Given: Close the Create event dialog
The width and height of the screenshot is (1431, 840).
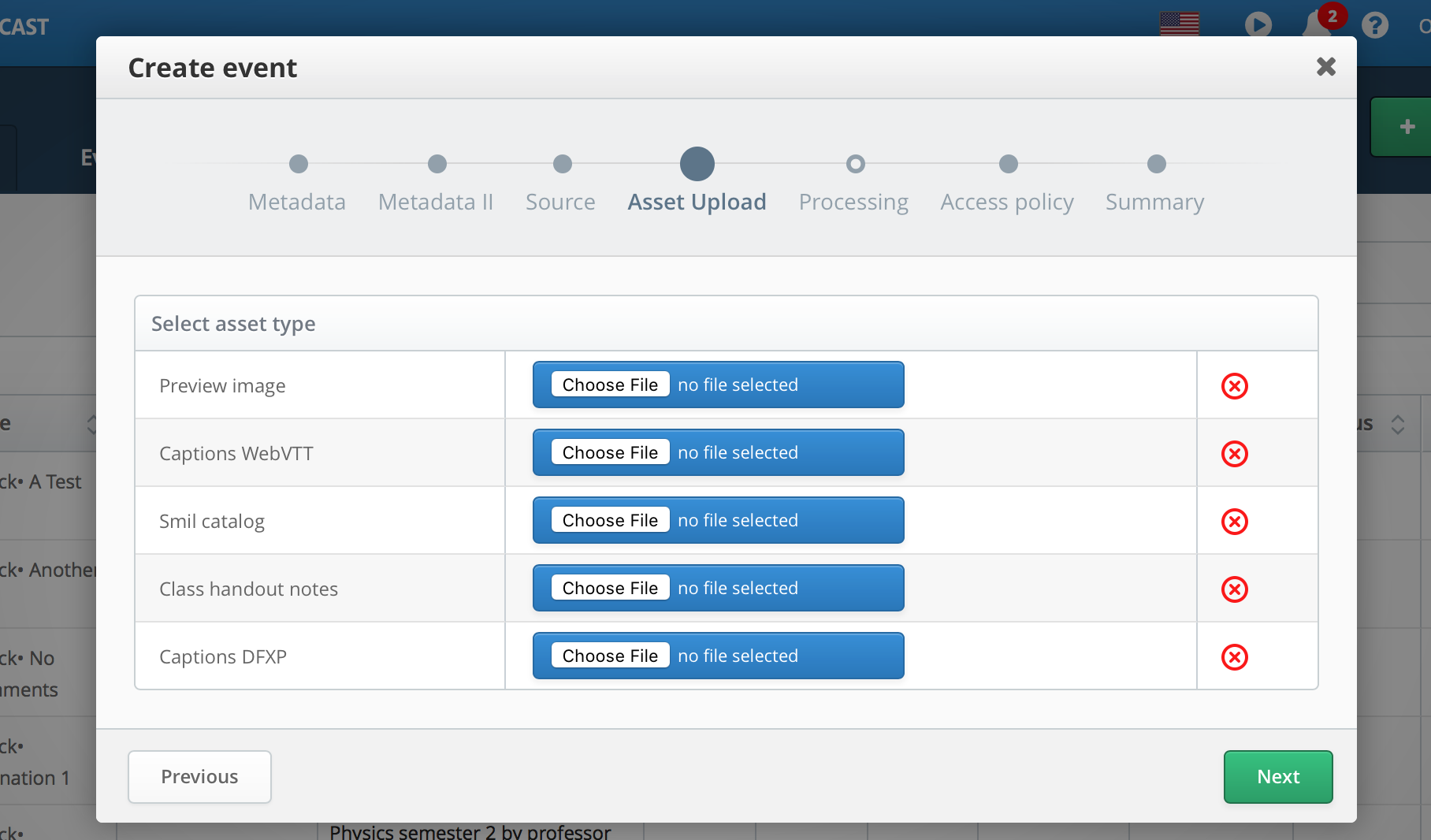Looking at the screenshot, I should pos(1325,67).
